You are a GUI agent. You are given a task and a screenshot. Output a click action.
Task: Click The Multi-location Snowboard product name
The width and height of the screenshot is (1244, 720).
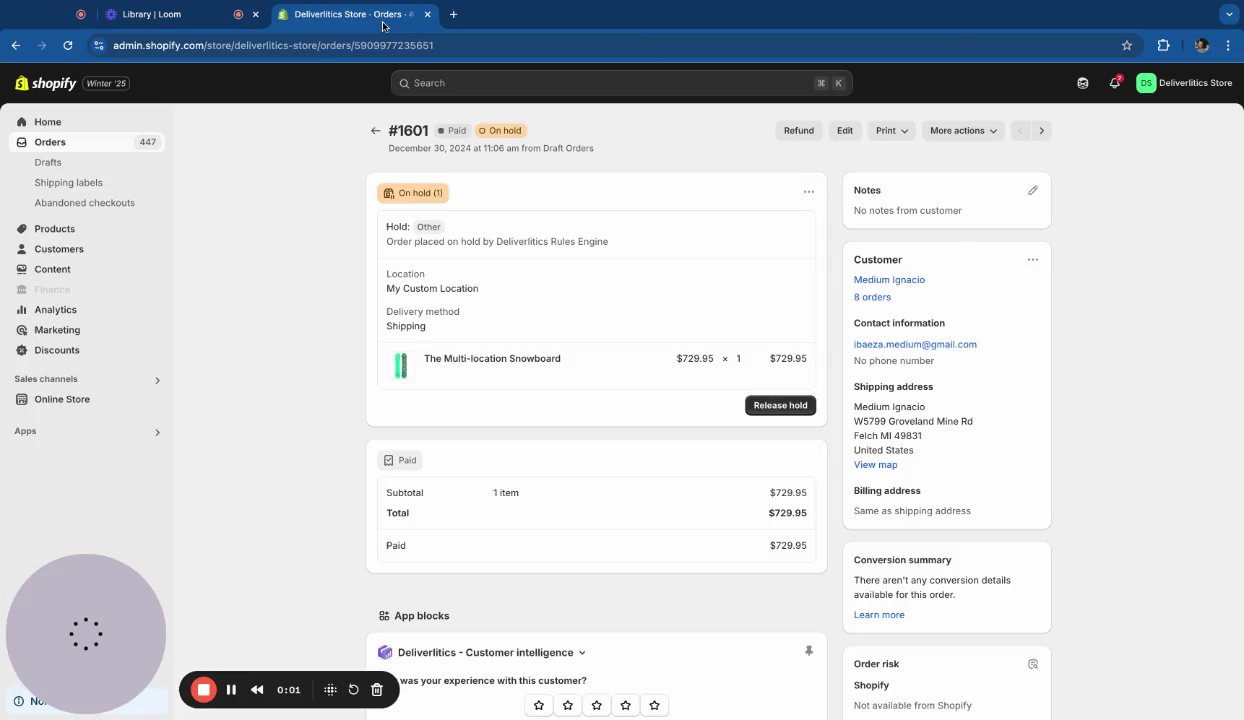coord(492,359)
